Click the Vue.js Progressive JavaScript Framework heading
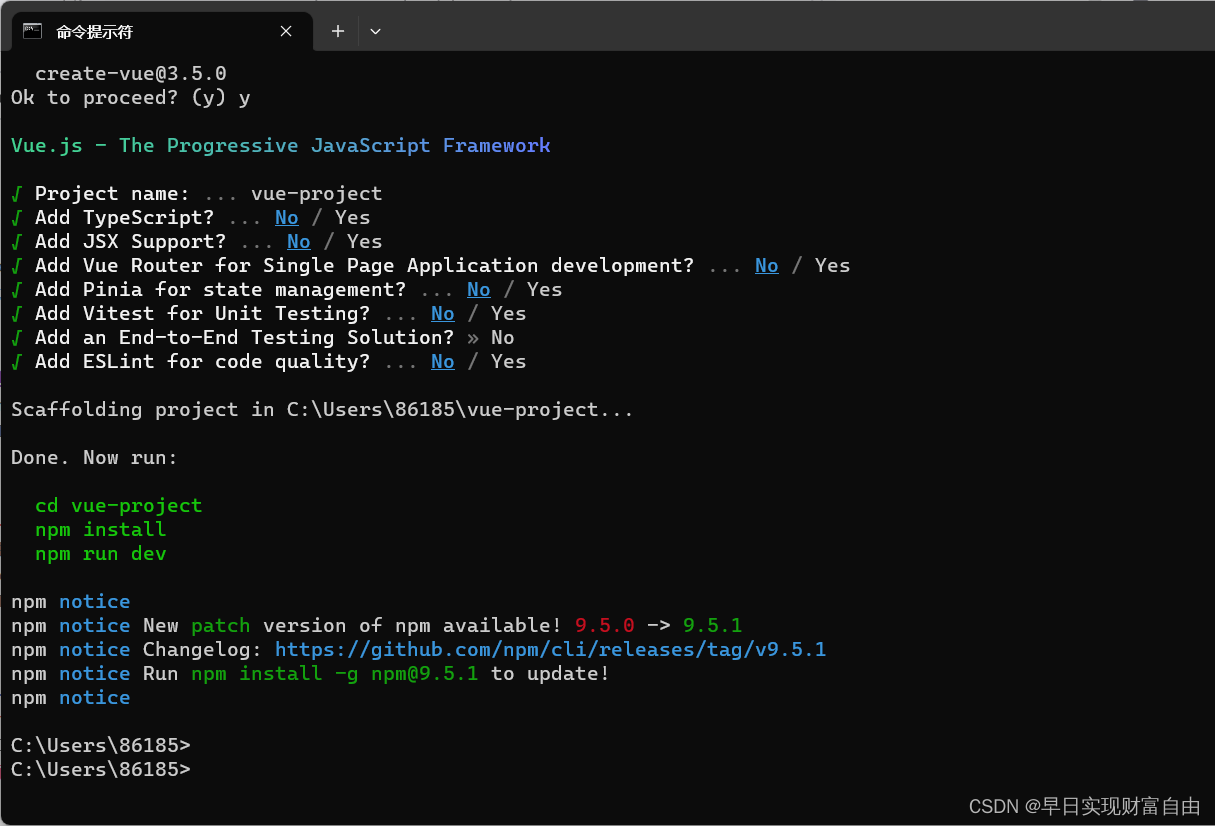Viewport: 1215px width, 826px height. (x=281, y=145)
